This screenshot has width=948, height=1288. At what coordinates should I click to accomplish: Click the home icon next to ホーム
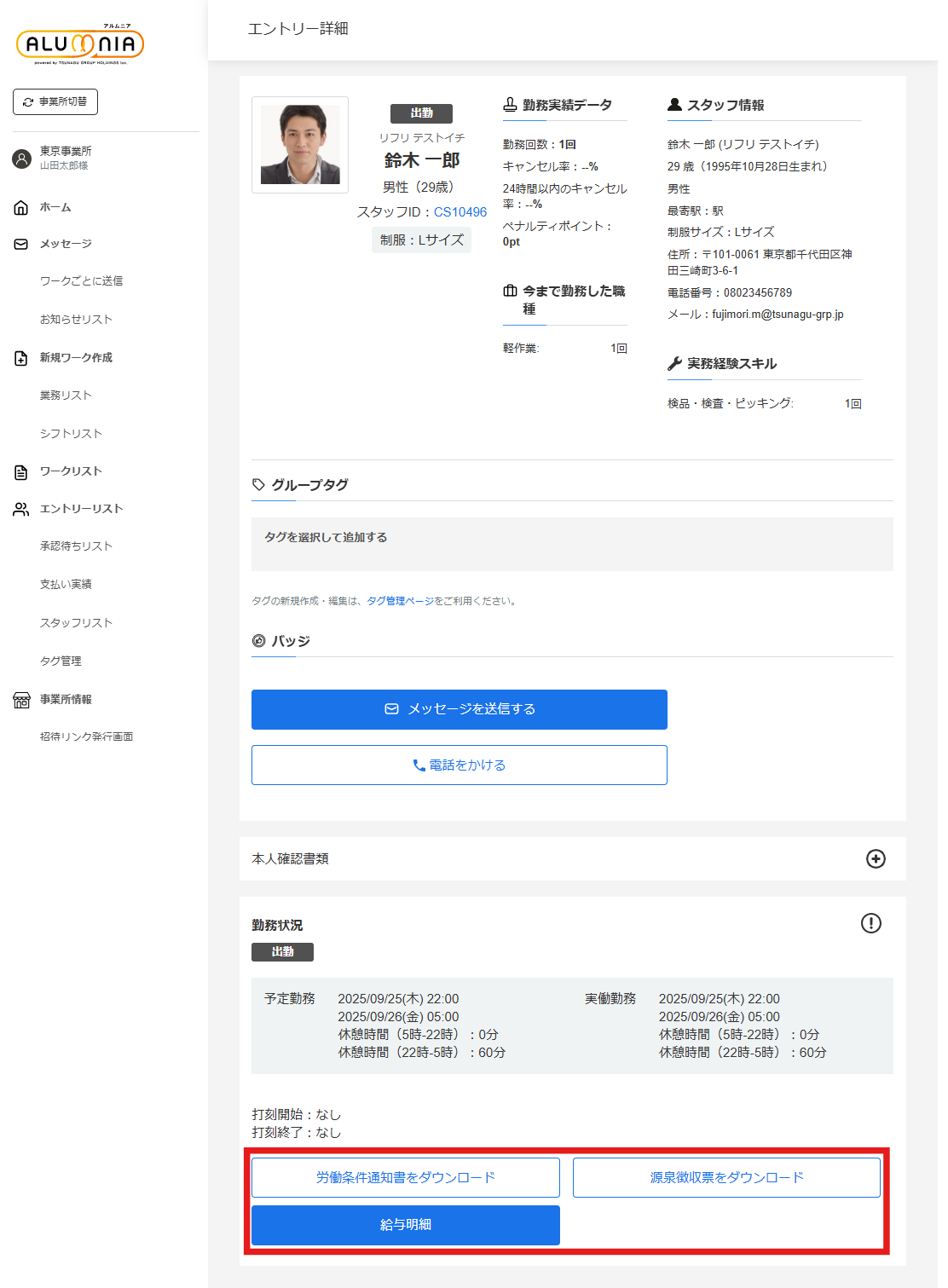21,207
